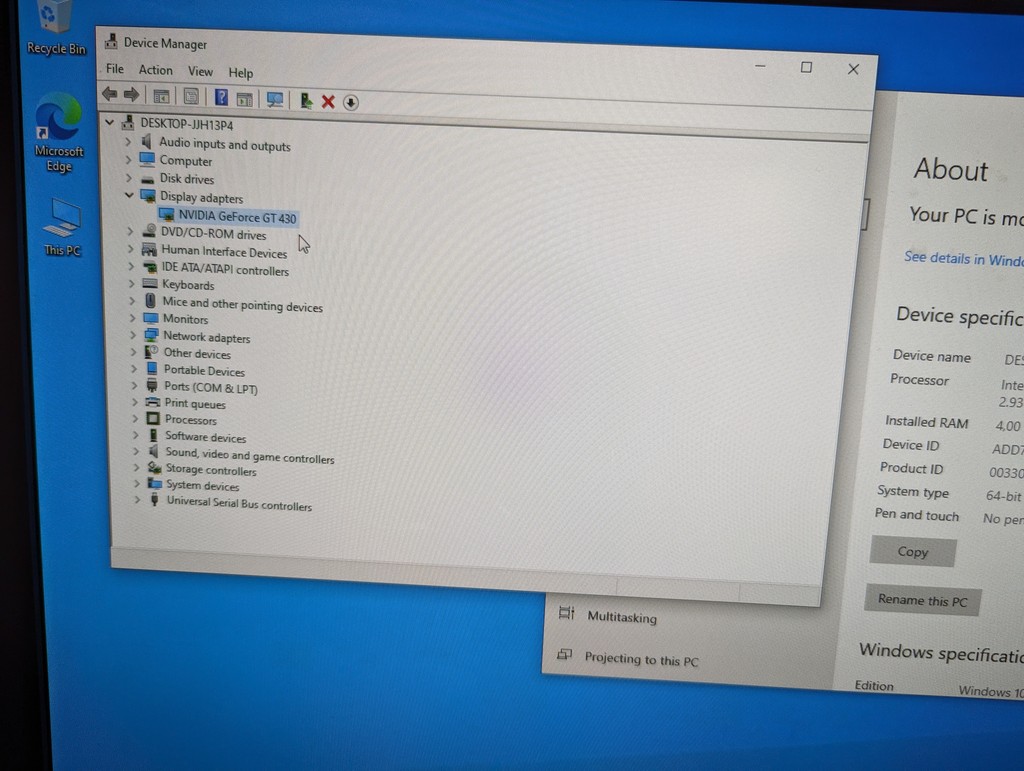1024x771 pixels.
Task: Collapse the DESKTOP-JJH13P4 root node
Action: point(110,122)
